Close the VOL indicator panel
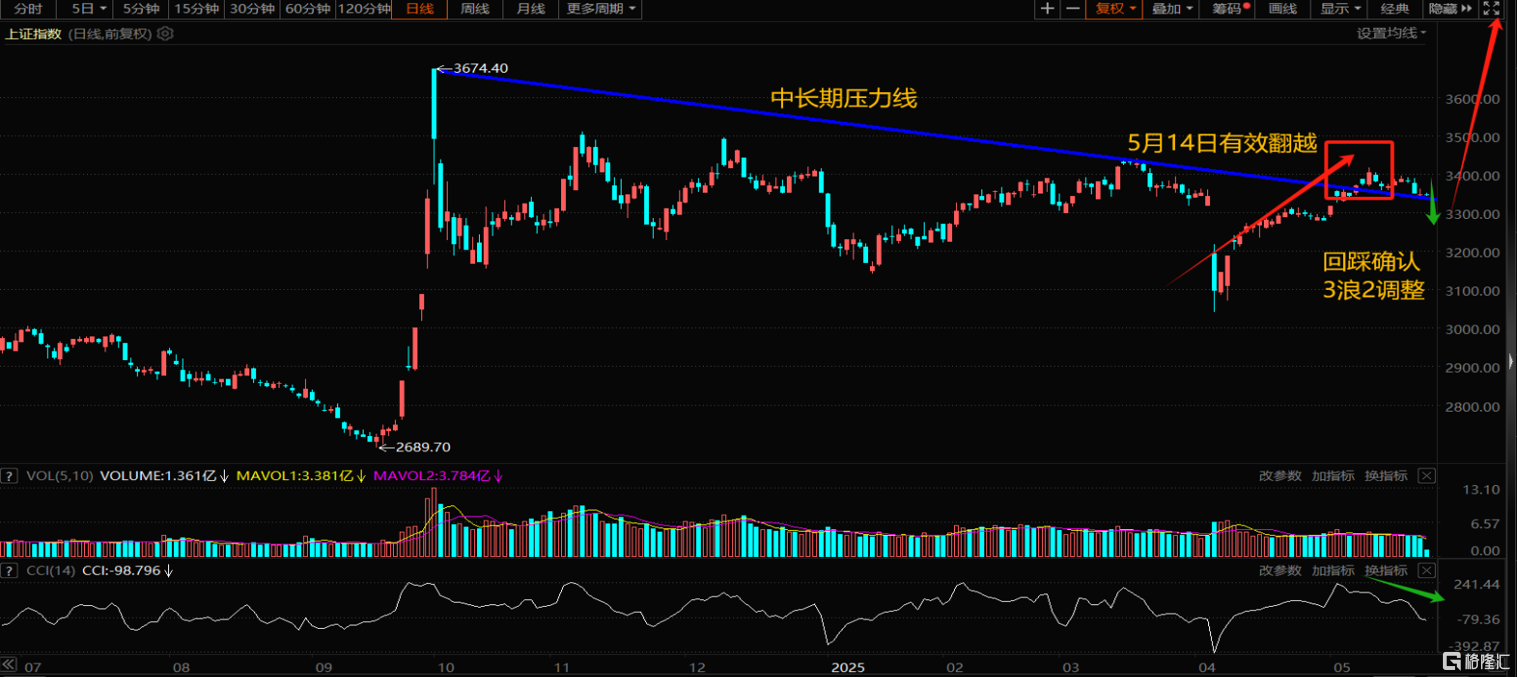Viewport: 1517px width, 678px height. [x=1427, y=476]
